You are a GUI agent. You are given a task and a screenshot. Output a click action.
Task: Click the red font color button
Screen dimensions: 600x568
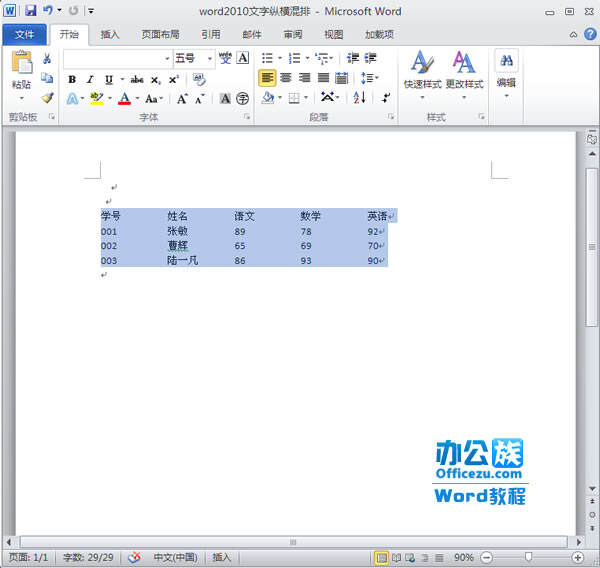pos(124,98)
